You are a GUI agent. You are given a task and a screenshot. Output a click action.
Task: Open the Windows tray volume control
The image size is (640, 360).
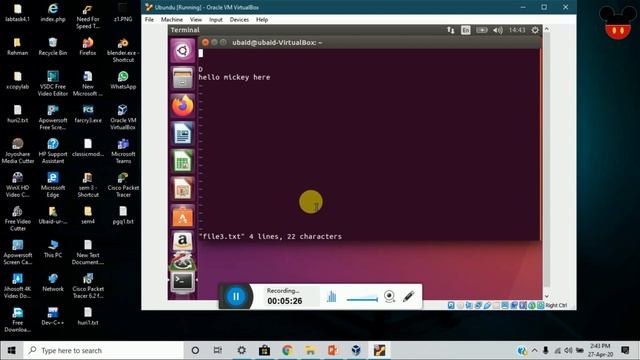568,350
